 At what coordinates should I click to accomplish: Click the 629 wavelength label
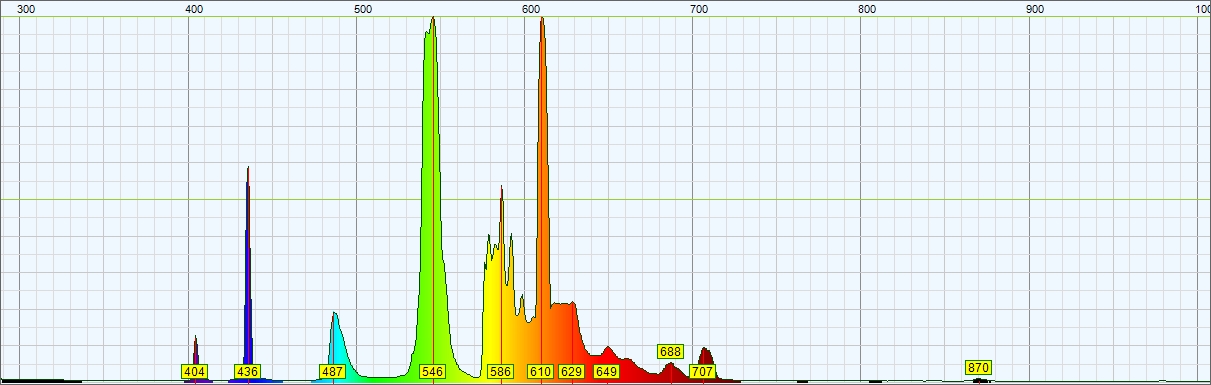(571, 371)
